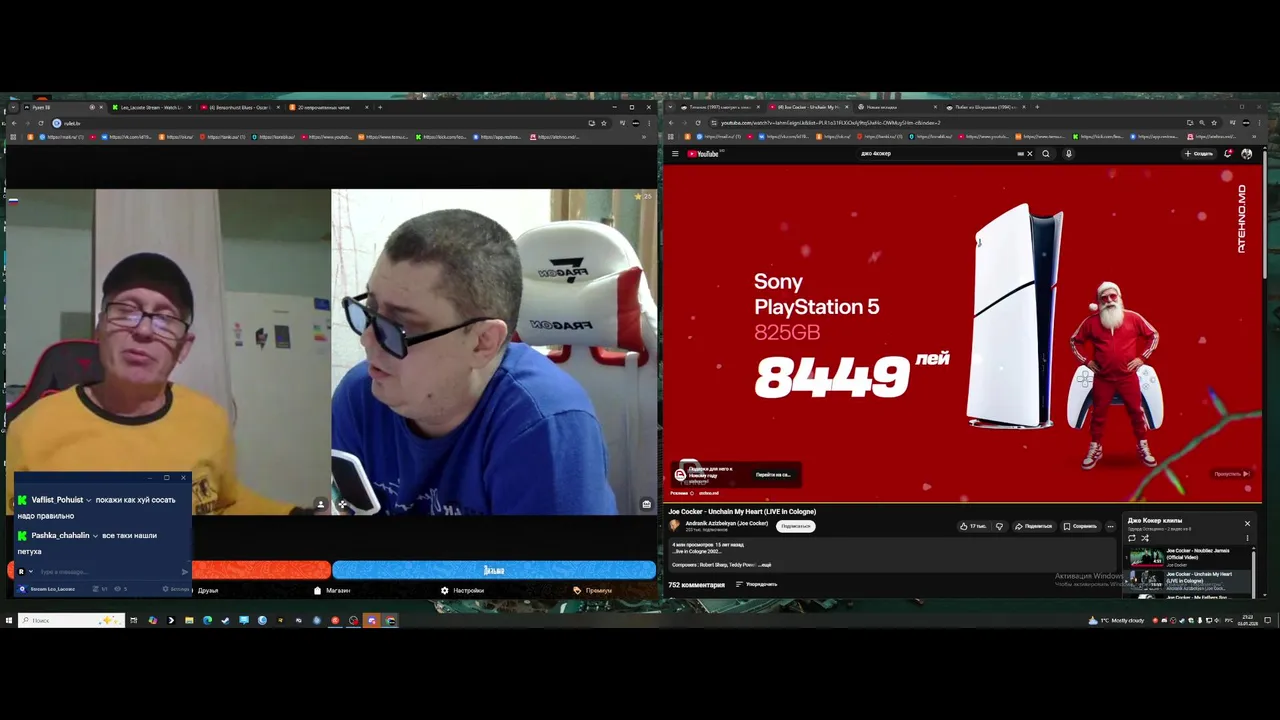This screenshot has height=720, width=1280.
Task: Switch to Bensonhurst Blues tab in left browser
Action: (238, 107)
